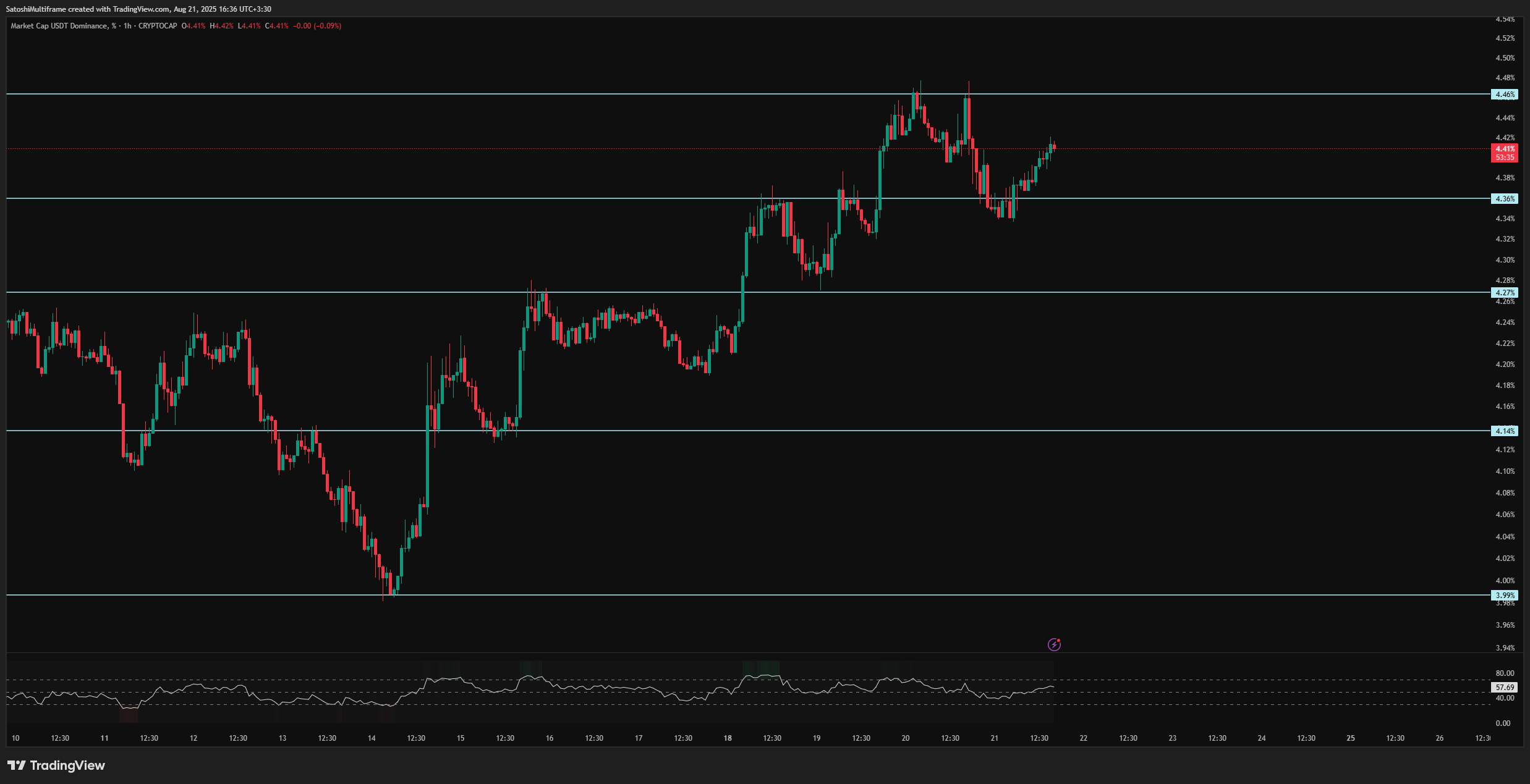The image size is (1530, 784).
Task: Click the SatoshiMultiframe header caption
Action: 138,9
